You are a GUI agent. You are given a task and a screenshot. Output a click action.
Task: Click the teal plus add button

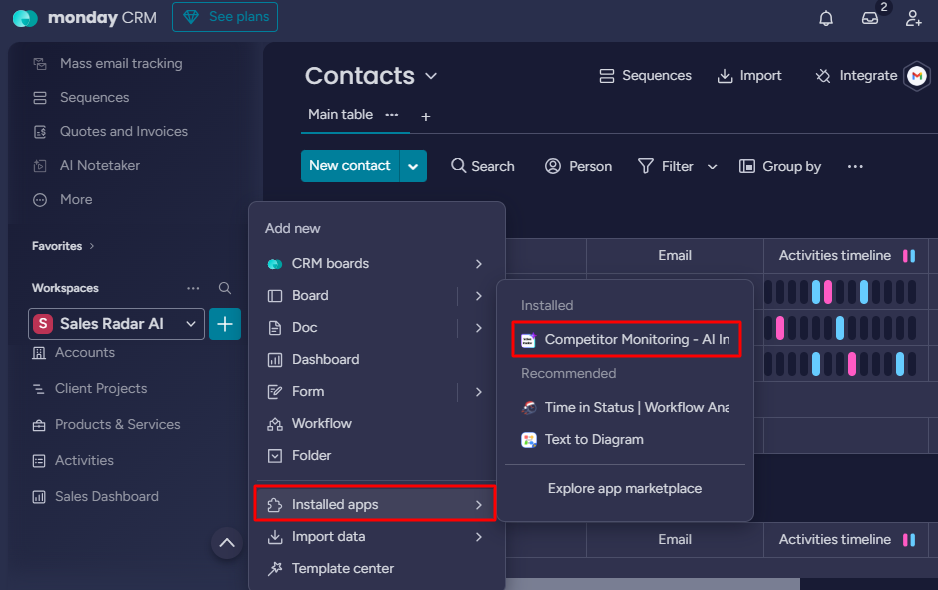[x=225, y=324]
